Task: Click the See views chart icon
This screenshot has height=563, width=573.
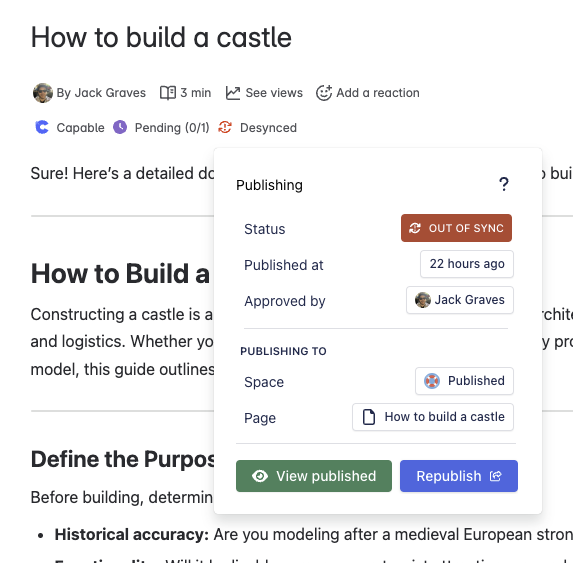Action: [233, 93]
